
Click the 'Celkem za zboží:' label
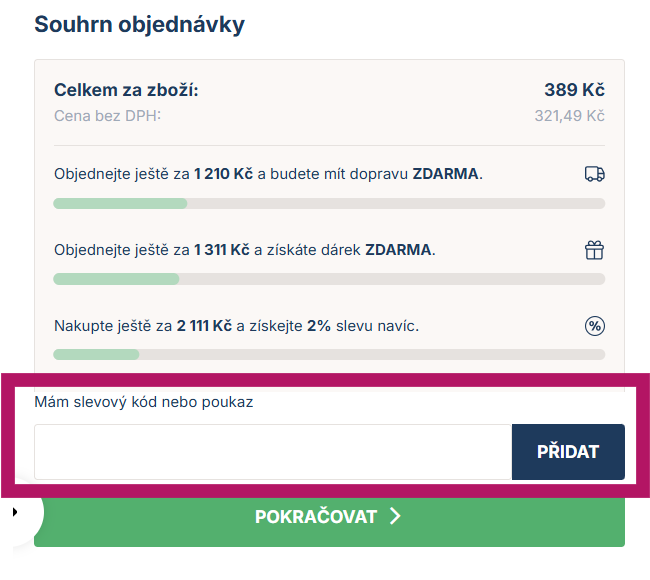(x=126, y=91)
